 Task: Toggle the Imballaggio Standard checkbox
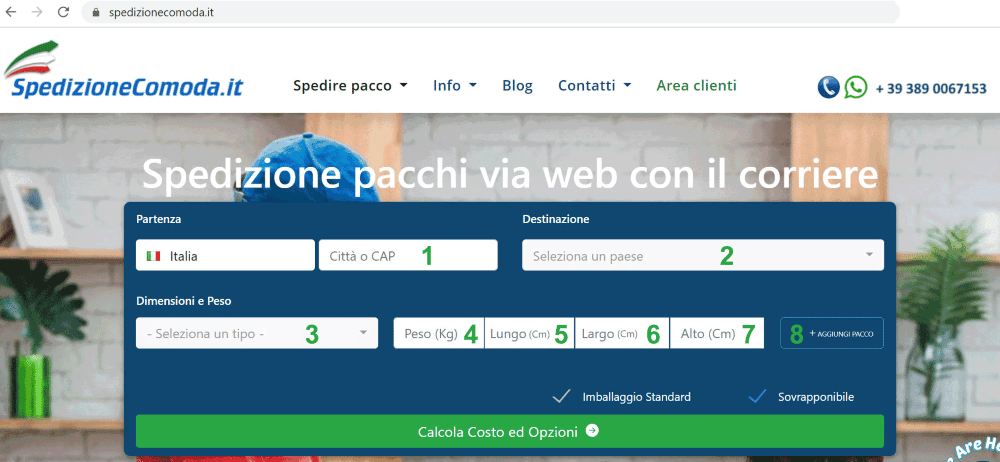pyautogui.click(x=562, y=397)
